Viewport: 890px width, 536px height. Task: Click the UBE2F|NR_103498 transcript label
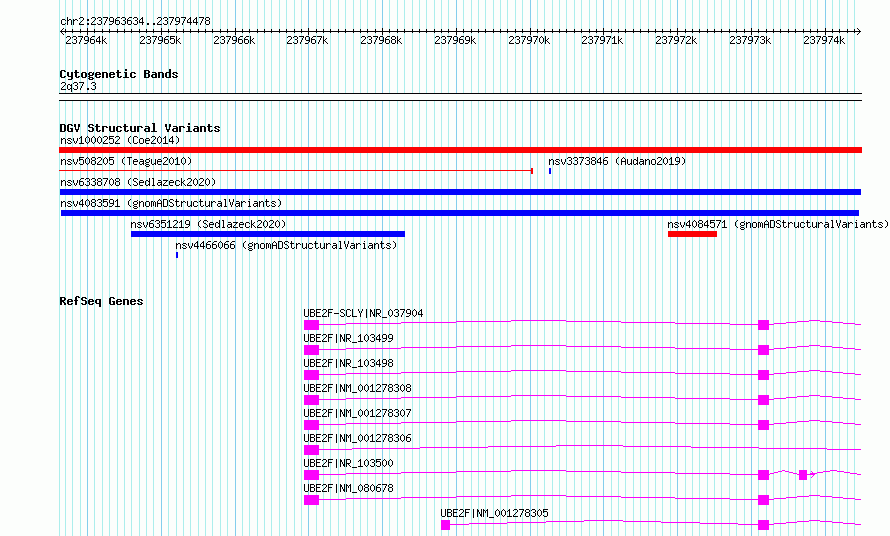[x=348, y=363]
